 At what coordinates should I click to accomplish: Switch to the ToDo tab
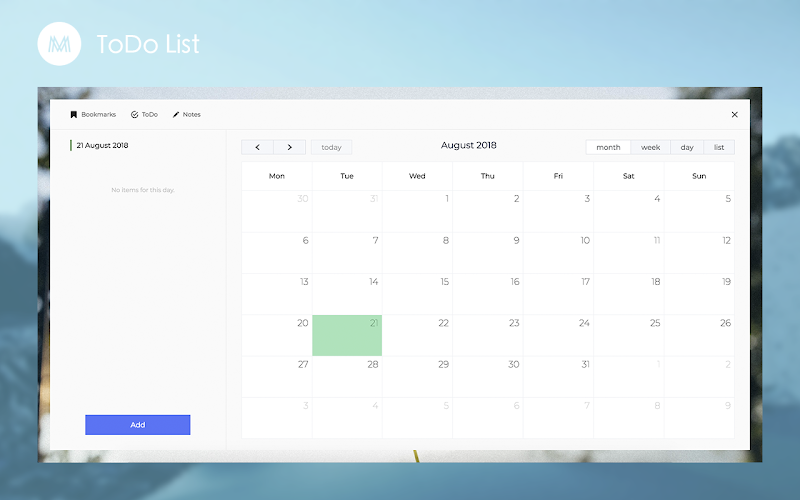point(144,115)
